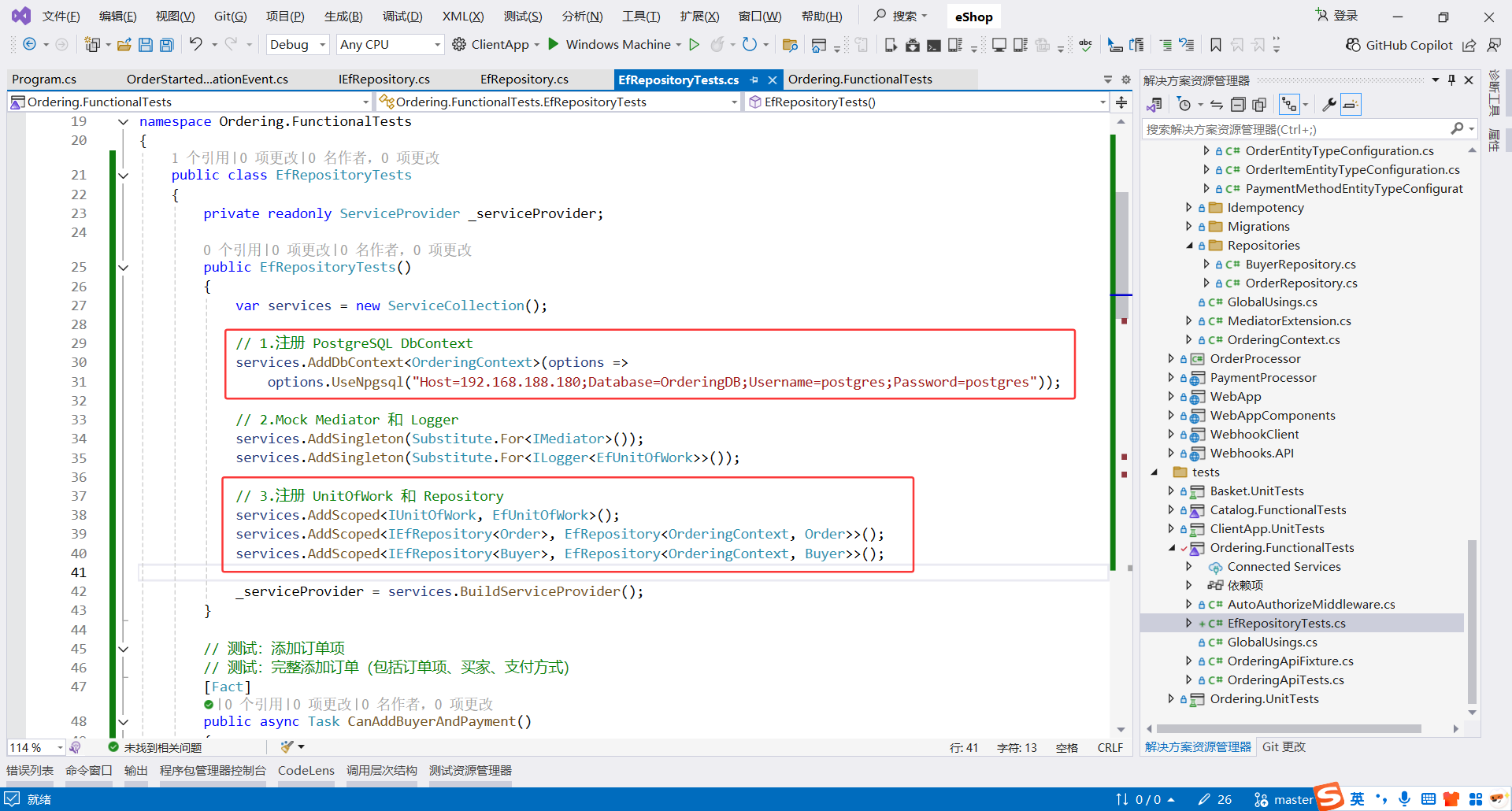Click the 未找到相关问题 status indicator
This screenshot has width=1512, height=811.
pos(155,747)
